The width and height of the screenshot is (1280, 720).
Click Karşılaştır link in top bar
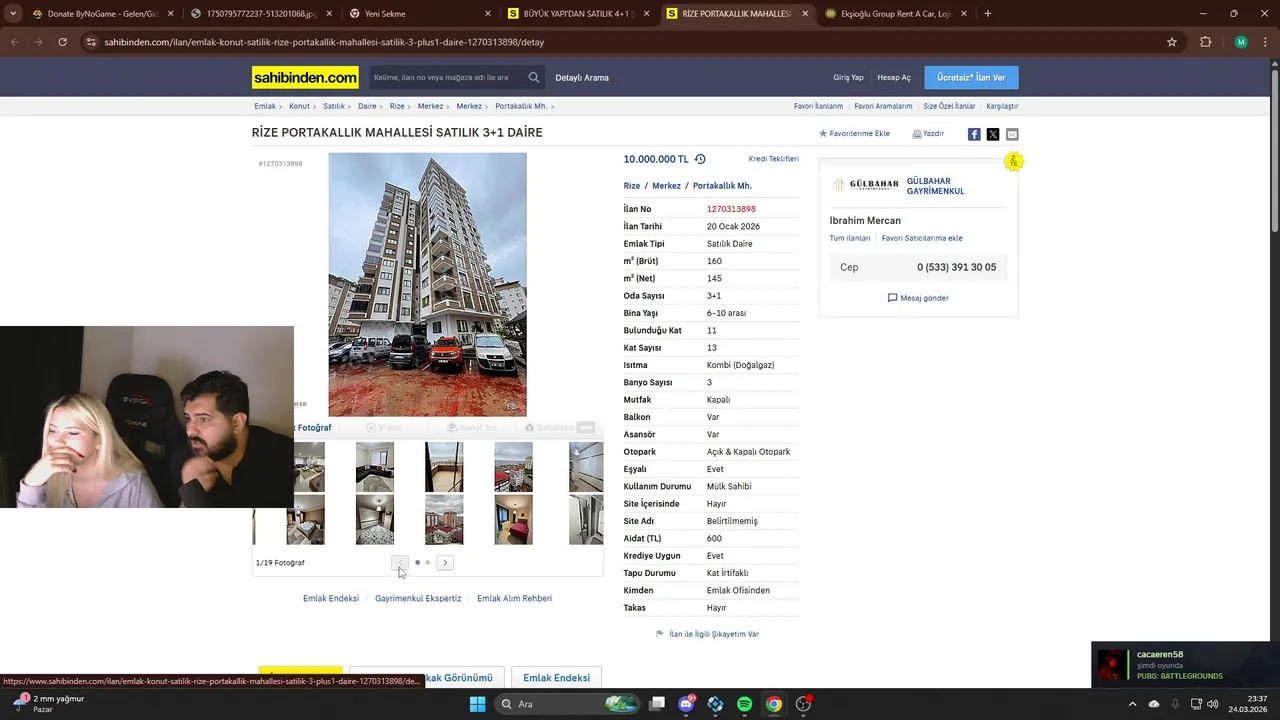point(1002,106)
